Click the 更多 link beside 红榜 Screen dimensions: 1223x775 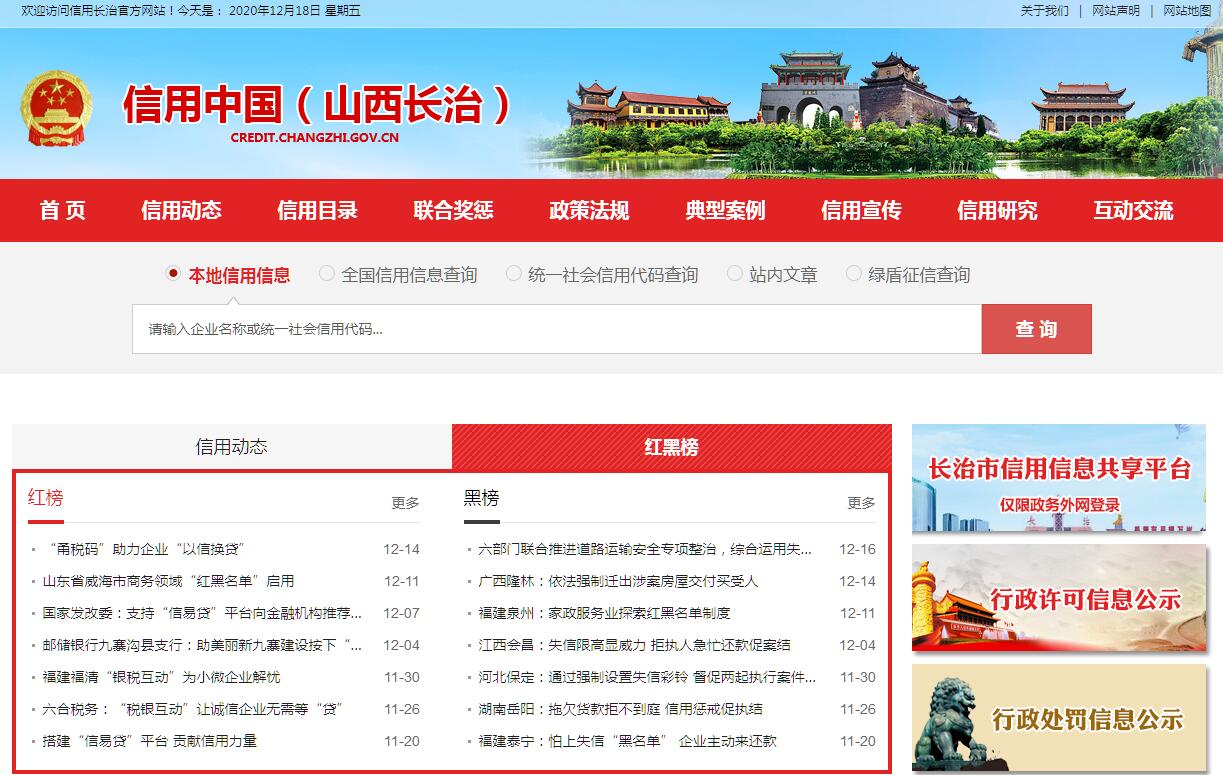(x=405, y=503)
